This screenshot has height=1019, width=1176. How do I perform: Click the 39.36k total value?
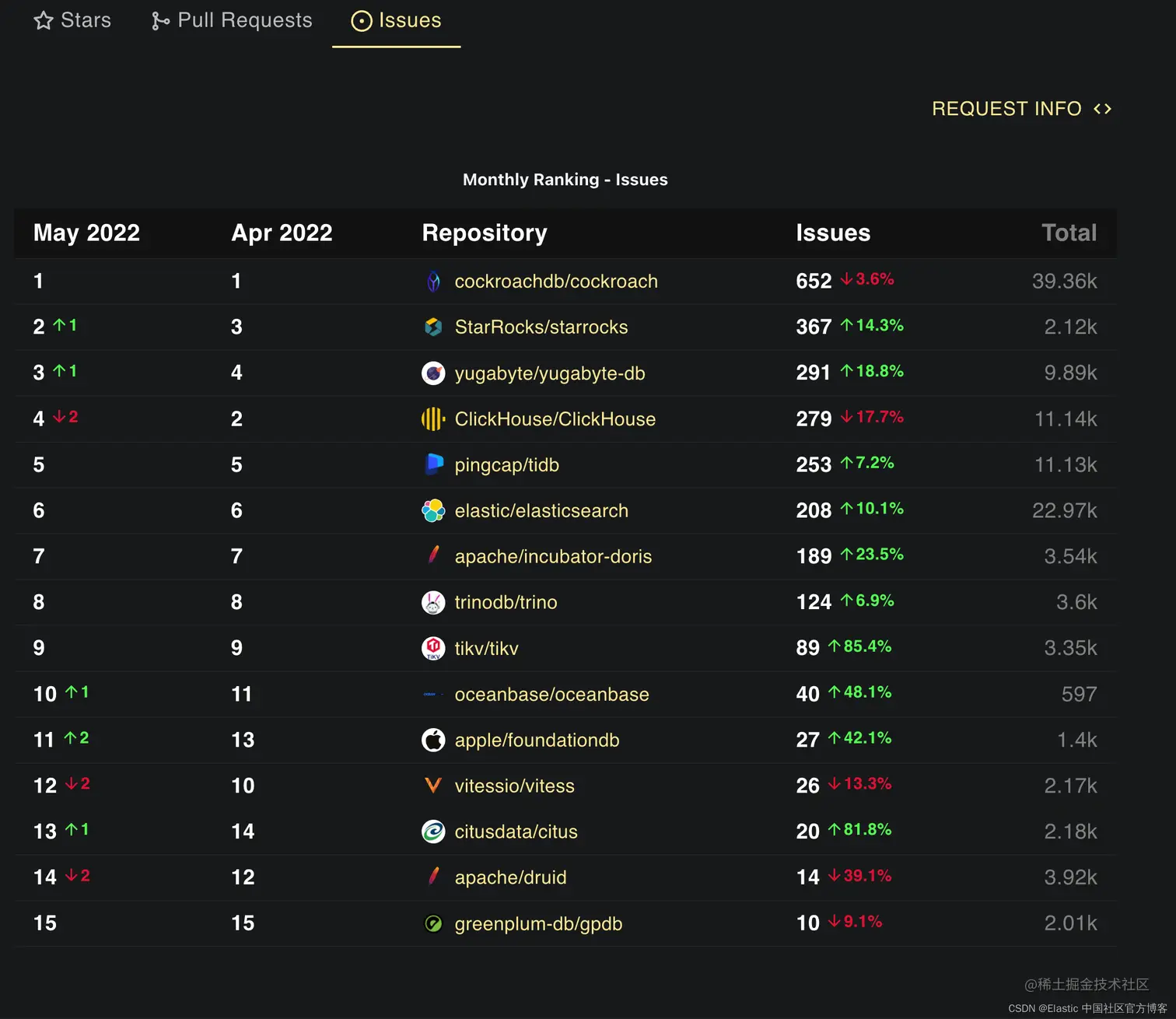pos(1064,282)
